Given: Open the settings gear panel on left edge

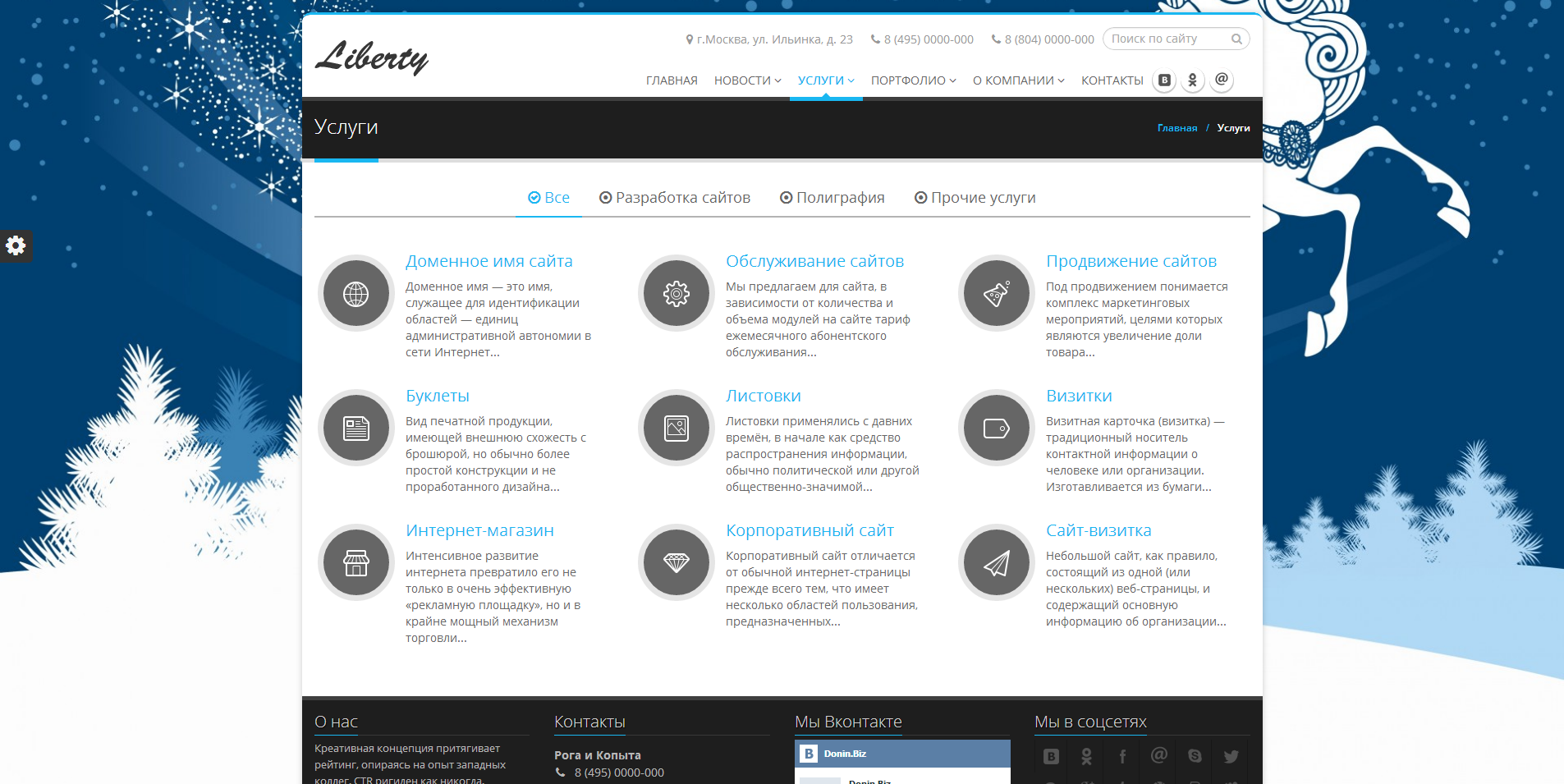Looking at the screenshot, I should tap(16, 245).
